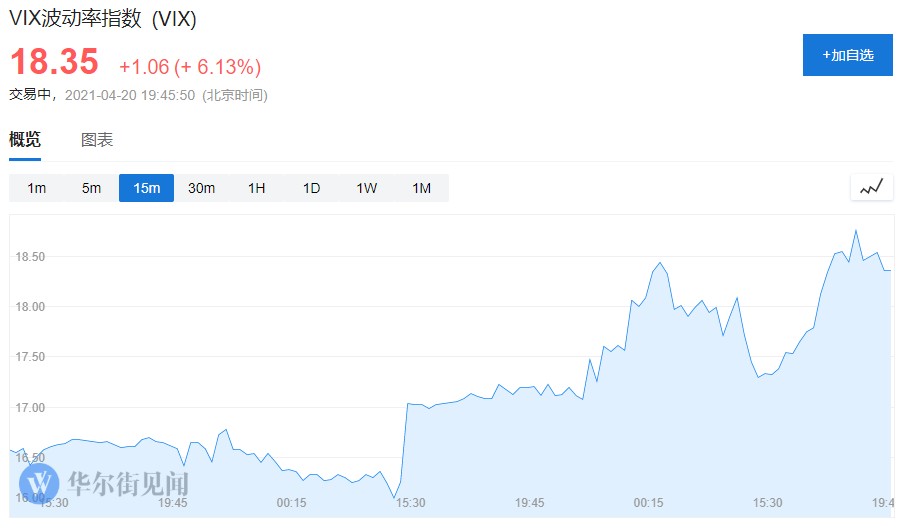
Task: Click the +1.06 (+6.13%) change value
Action: point(190,67)
